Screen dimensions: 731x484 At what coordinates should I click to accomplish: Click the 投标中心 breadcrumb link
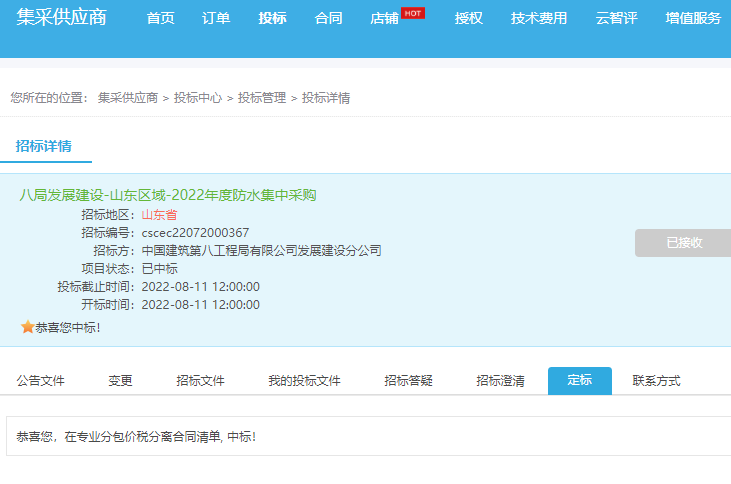coord(198,98)
